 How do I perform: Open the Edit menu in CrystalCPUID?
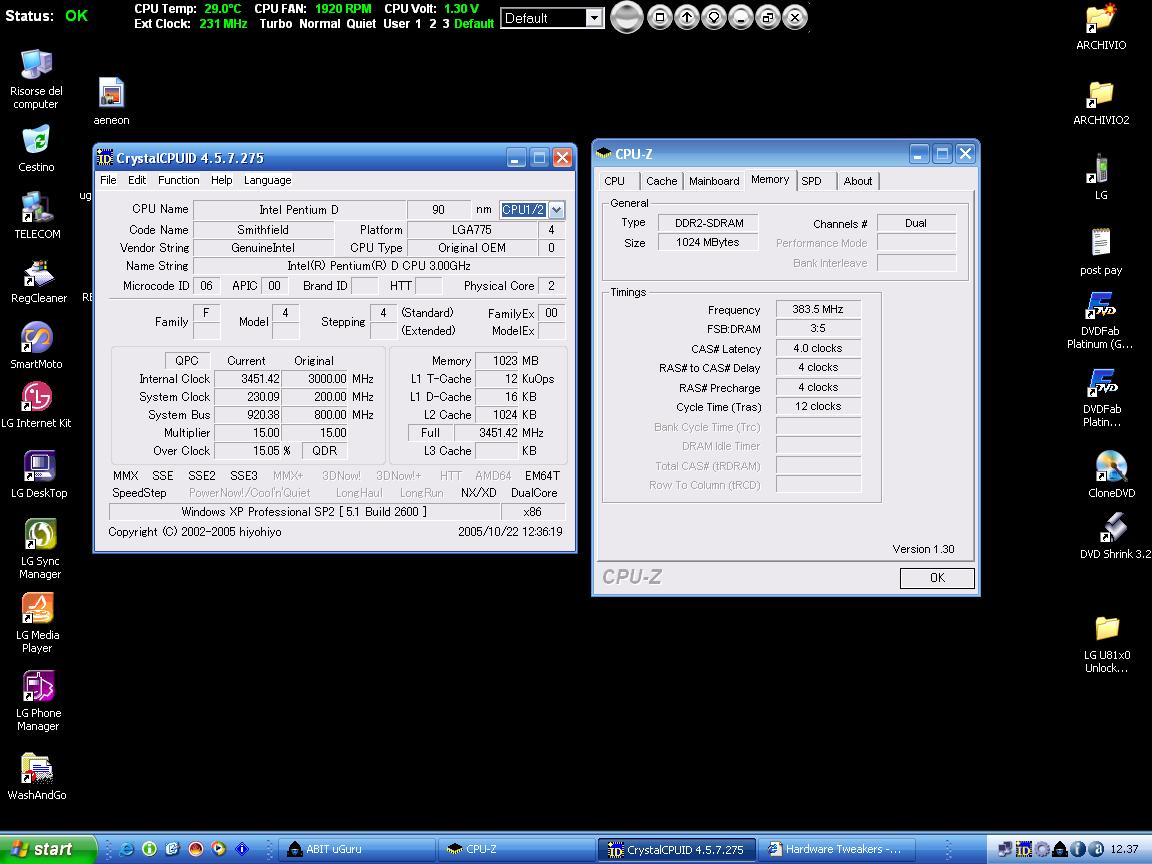point(137,180)
